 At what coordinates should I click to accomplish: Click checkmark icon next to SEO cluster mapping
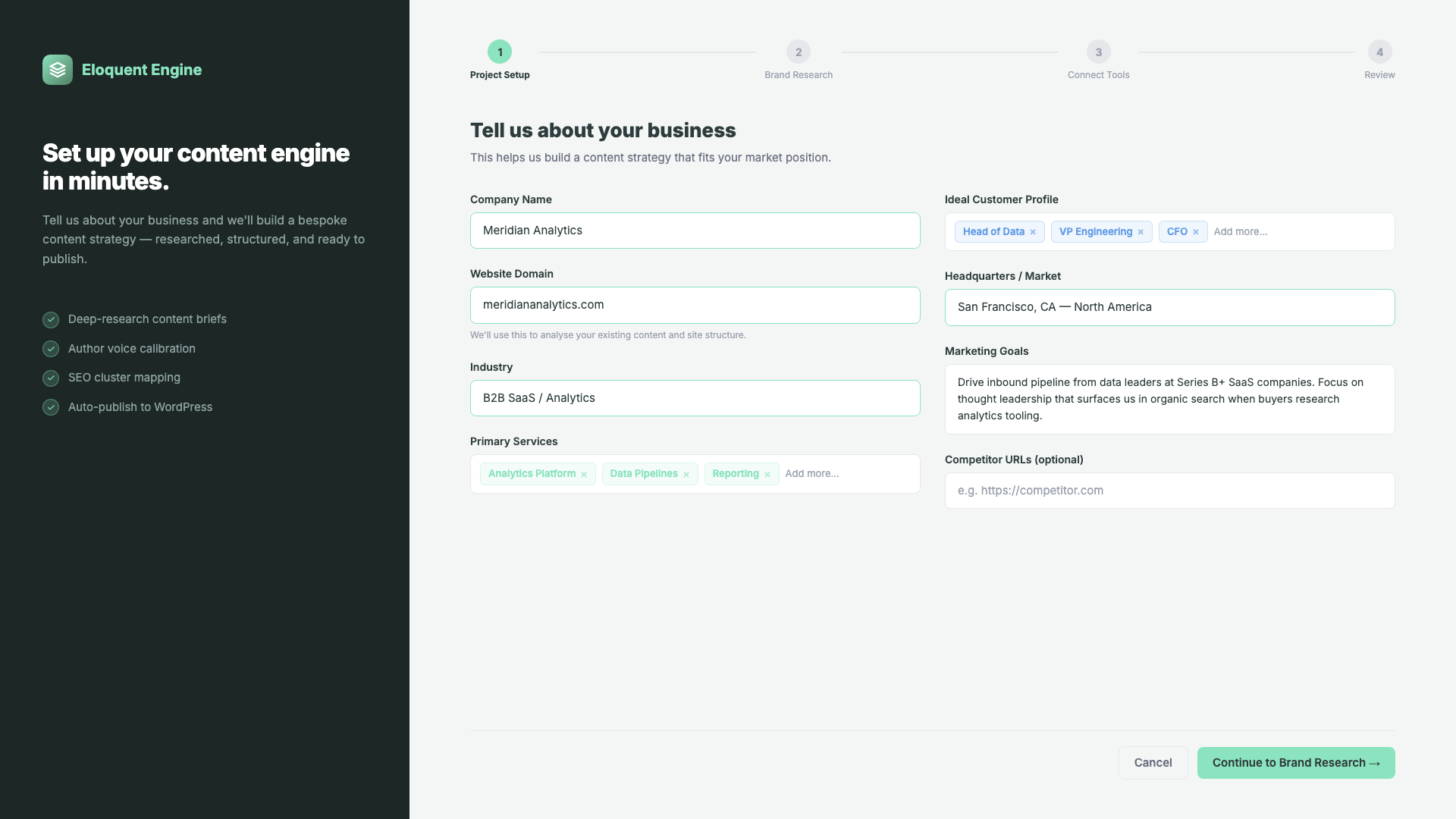point(51,378)
